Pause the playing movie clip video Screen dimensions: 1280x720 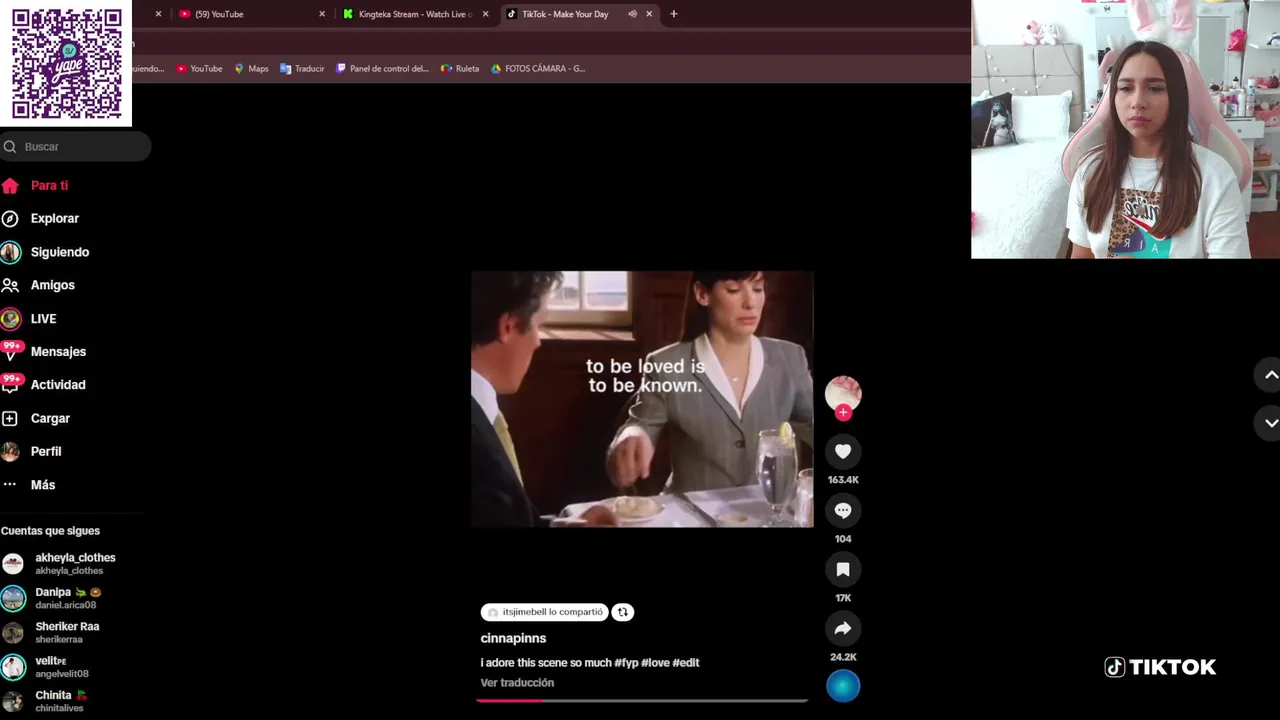click(x=642, y=399)
